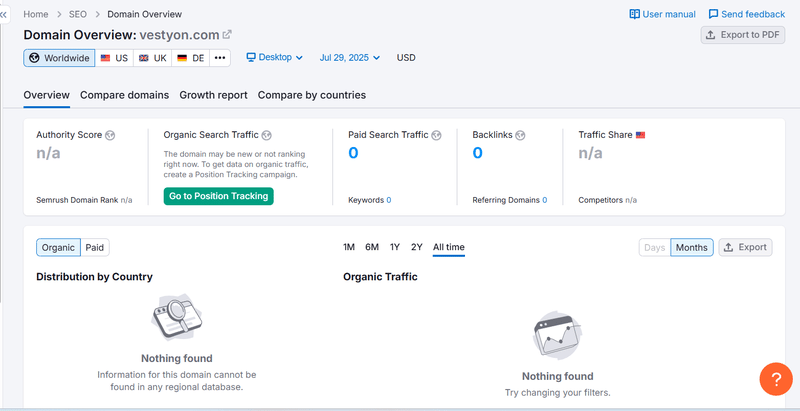Select the 2Y time range
Screen dimensions: 800x411
tap(417, 247)
